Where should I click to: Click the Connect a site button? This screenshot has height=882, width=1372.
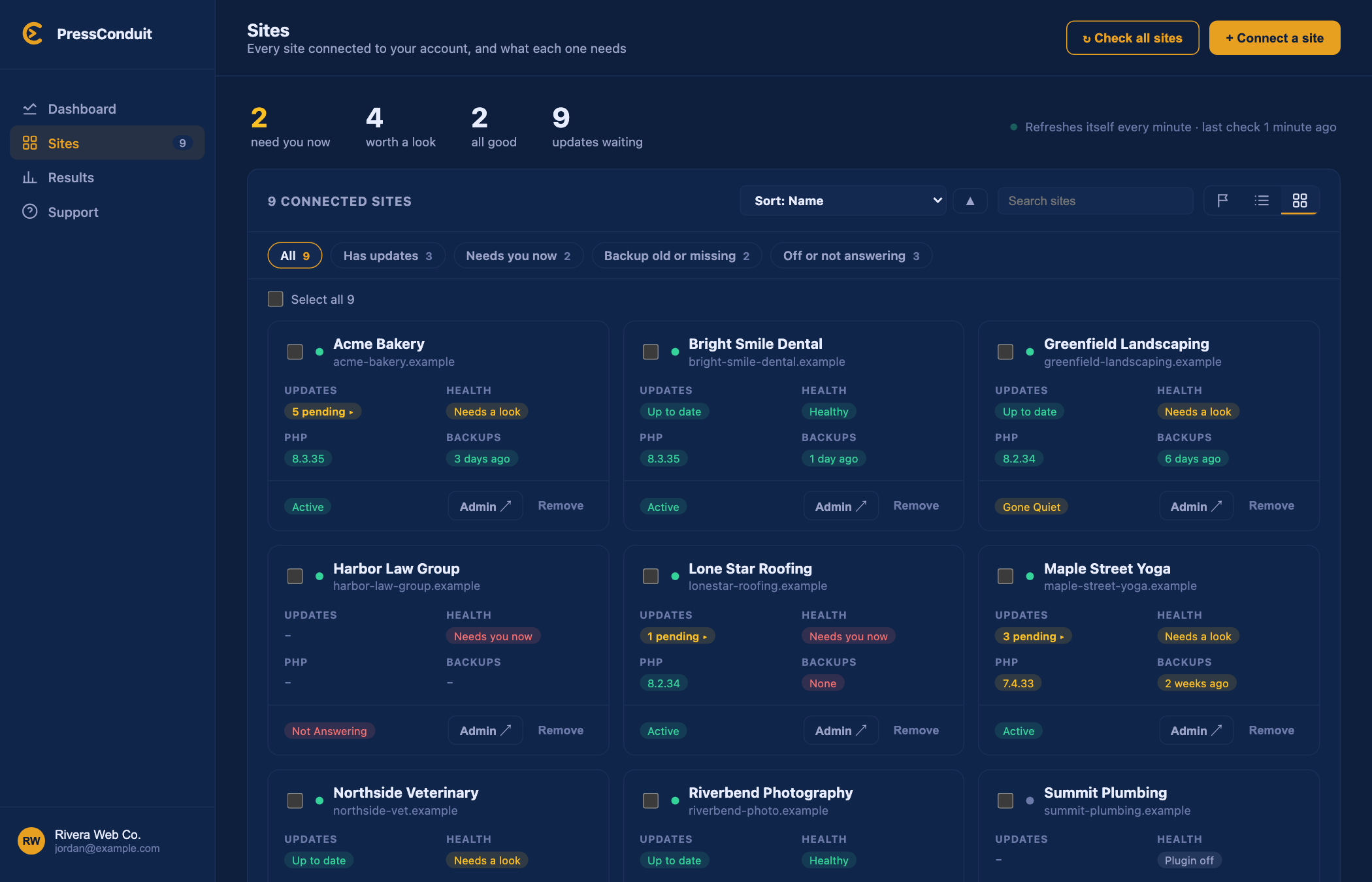pyautogui.click(x=1274, y=38)
